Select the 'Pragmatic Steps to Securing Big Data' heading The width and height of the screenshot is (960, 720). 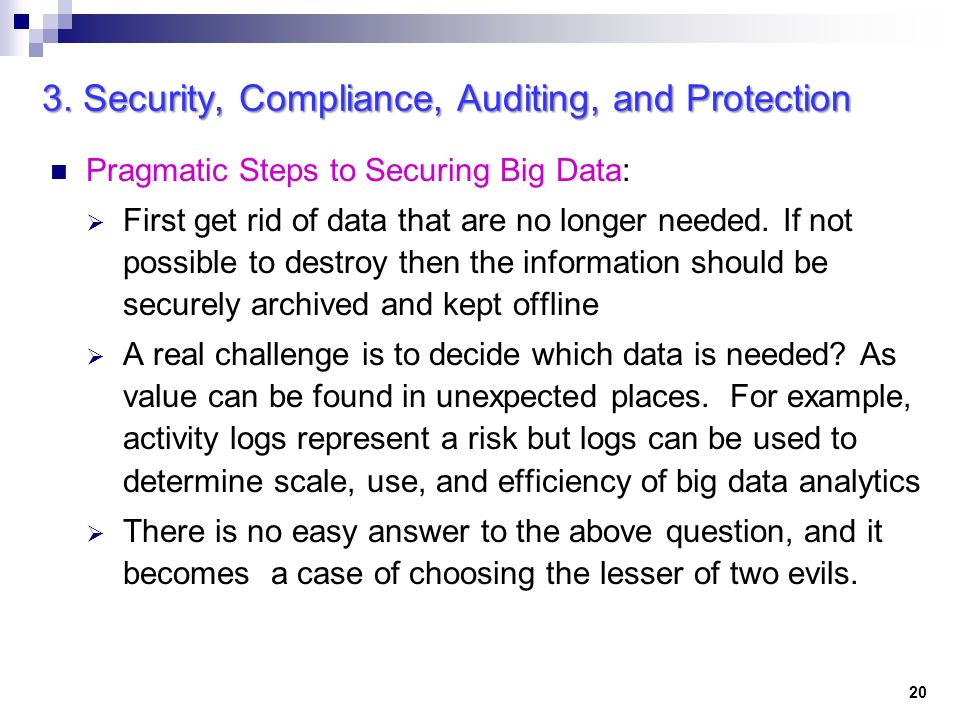354,170
